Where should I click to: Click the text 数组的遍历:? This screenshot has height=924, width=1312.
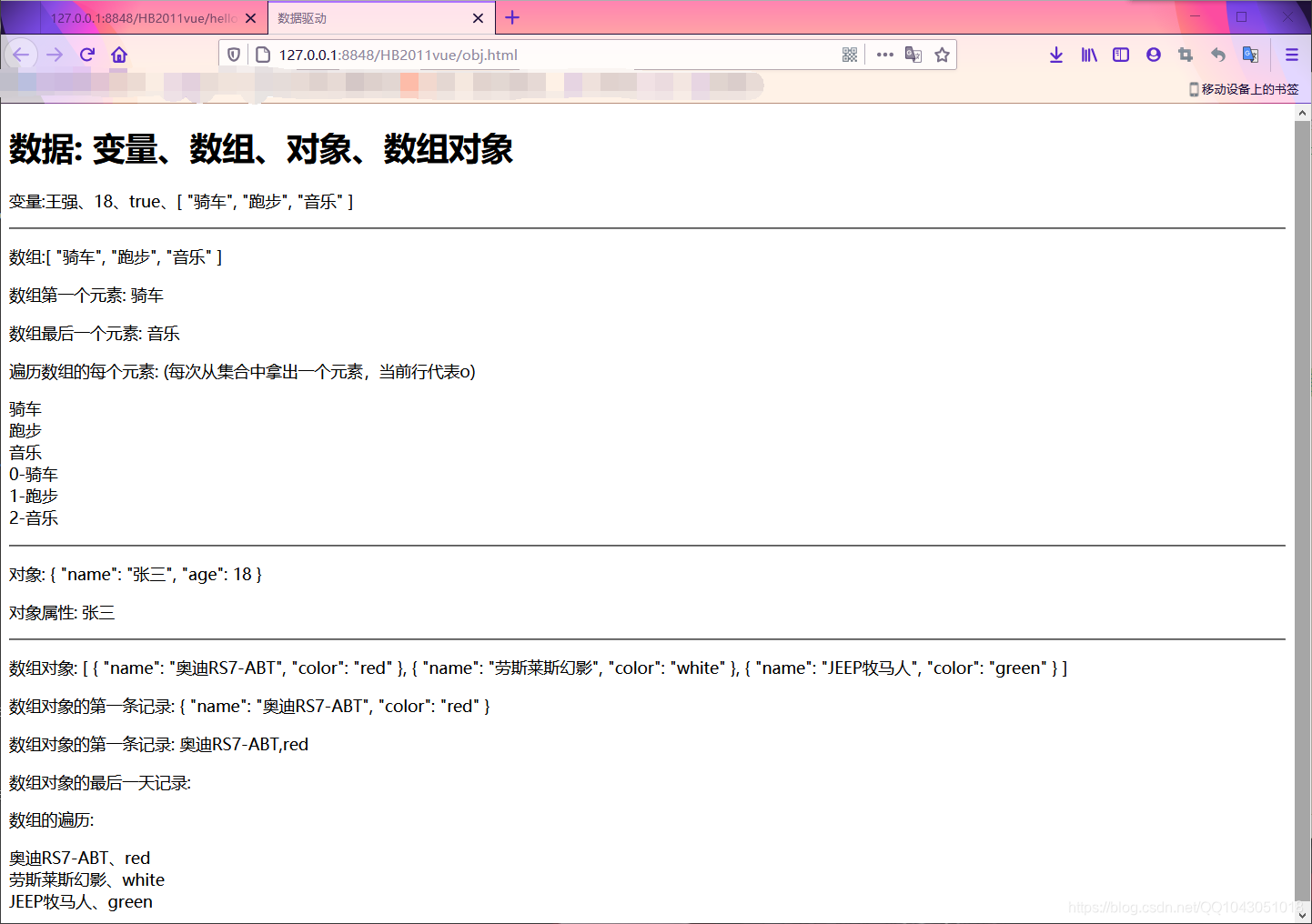point(52,820)
